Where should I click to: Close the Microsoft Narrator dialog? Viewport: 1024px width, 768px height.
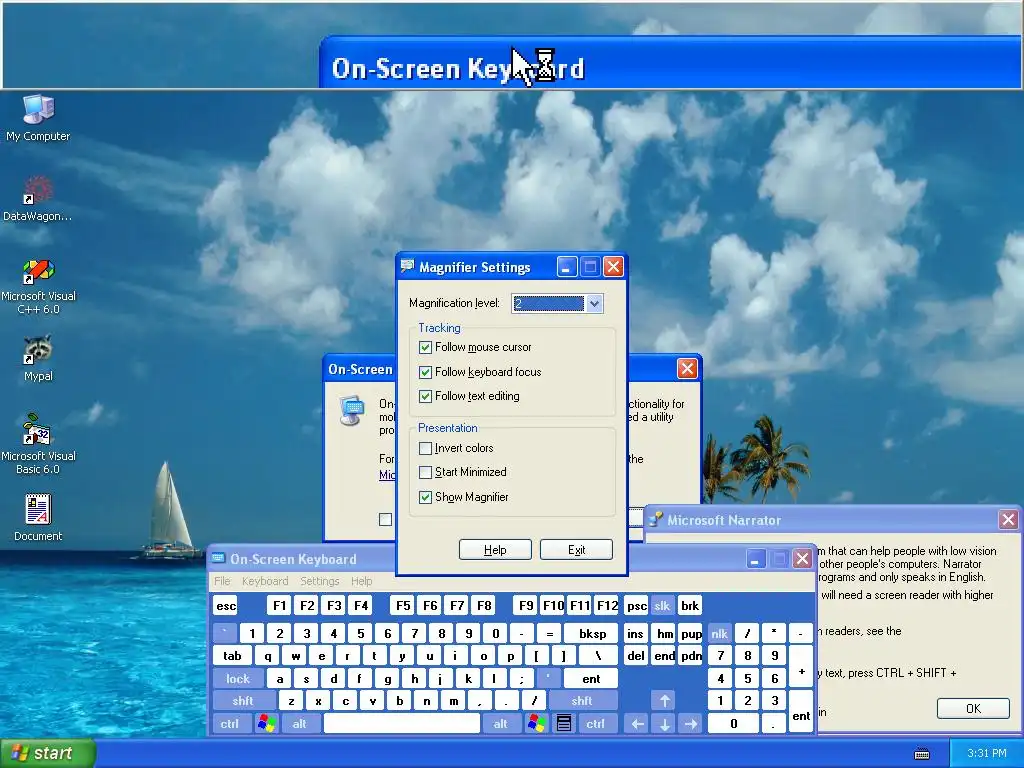[1008, 520]
